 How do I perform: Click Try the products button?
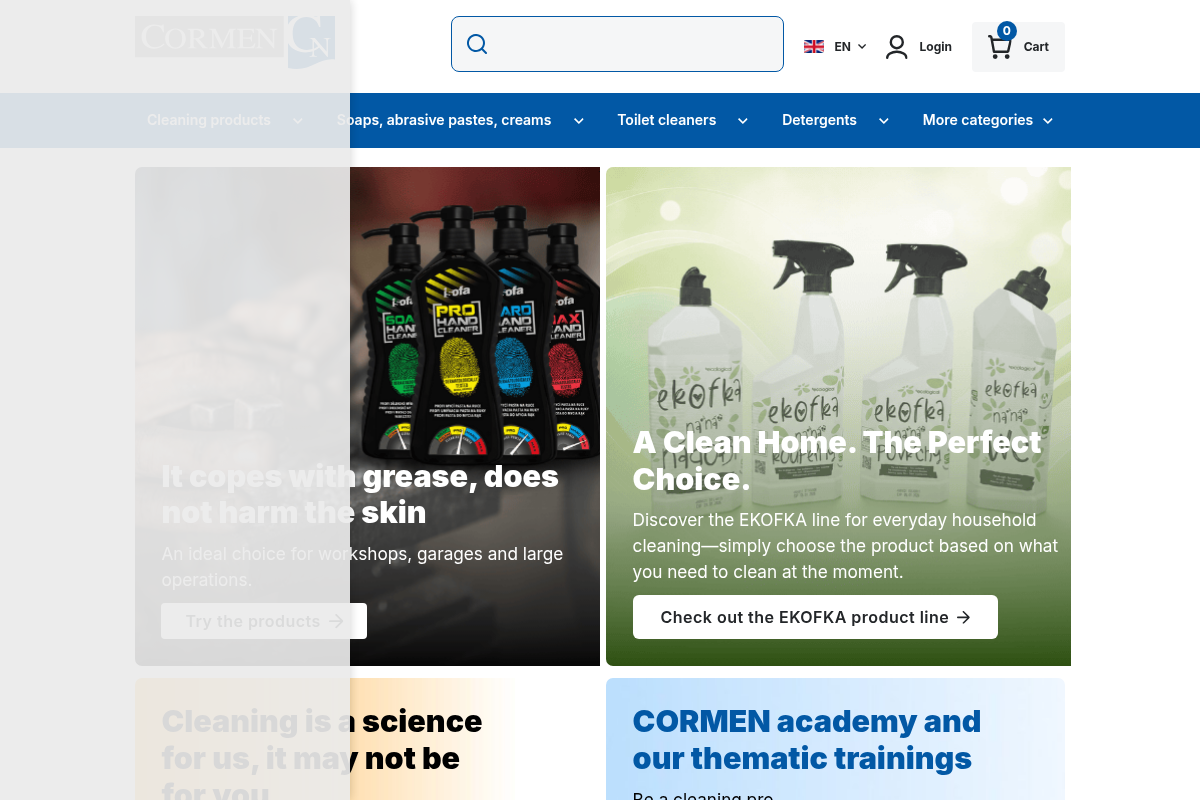(x=264, y=621)
